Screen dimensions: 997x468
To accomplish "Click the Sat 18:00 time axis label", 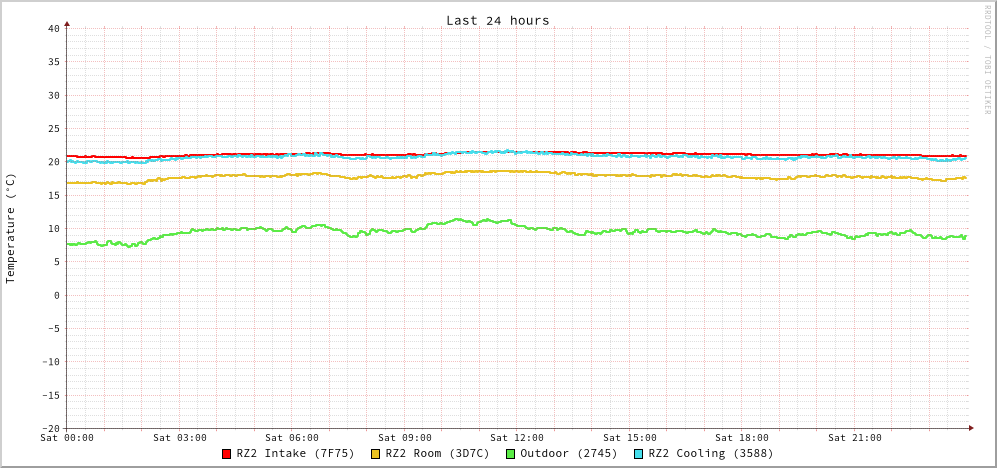I will [742, 437].
